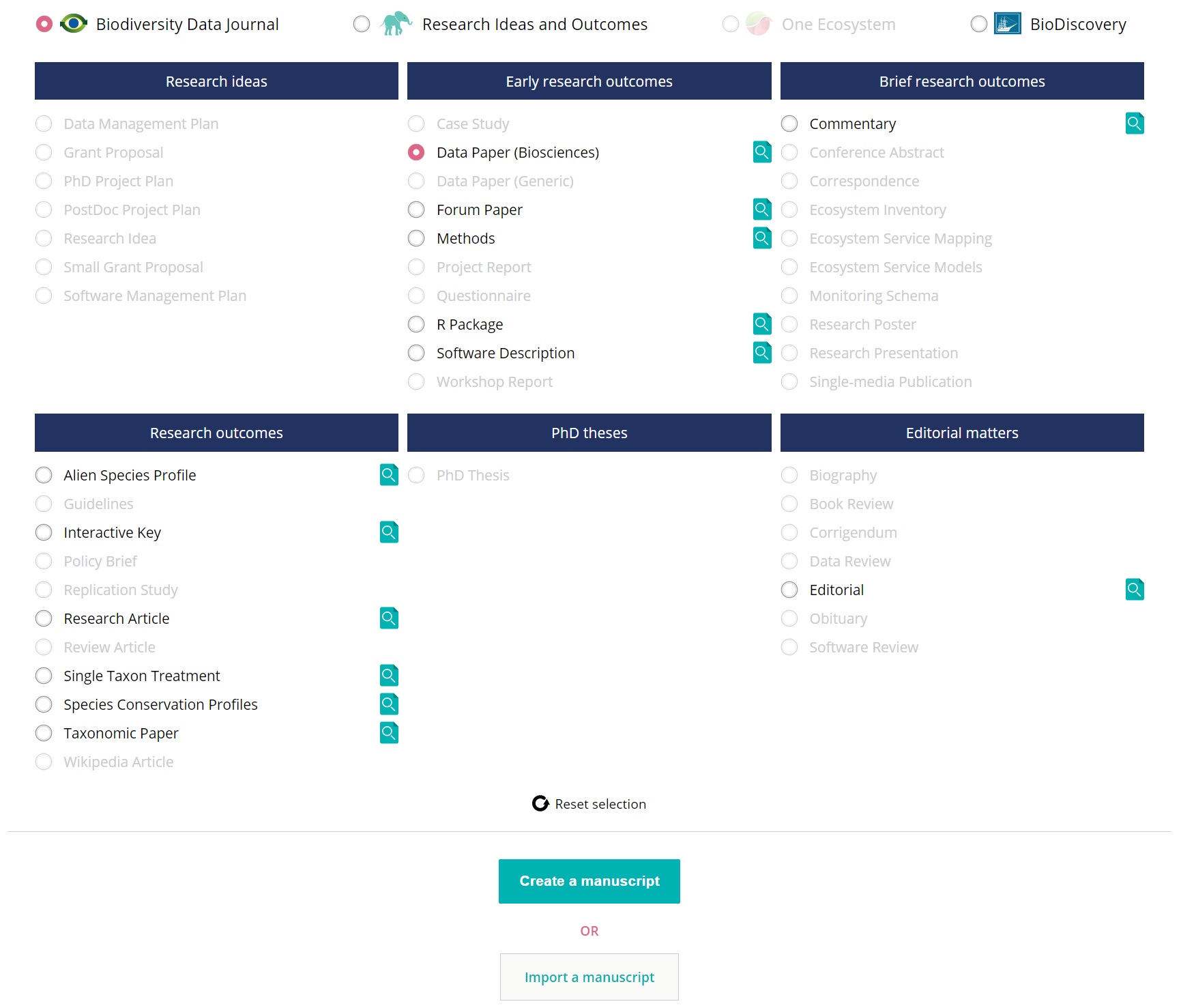Open template preview icon for Interactive Key

[389, 532]
